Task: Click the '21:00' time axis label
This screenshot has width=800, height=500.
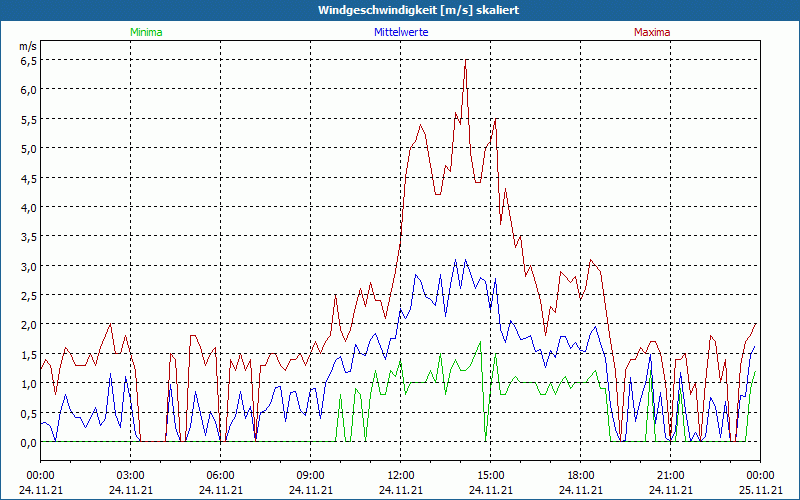Action: (x=670, y=476)
